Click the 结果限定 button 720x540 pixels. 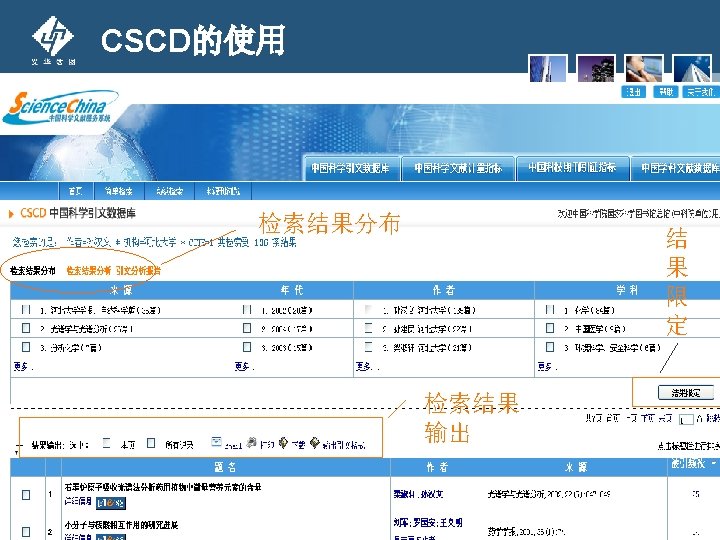click(x=686, y=393)
